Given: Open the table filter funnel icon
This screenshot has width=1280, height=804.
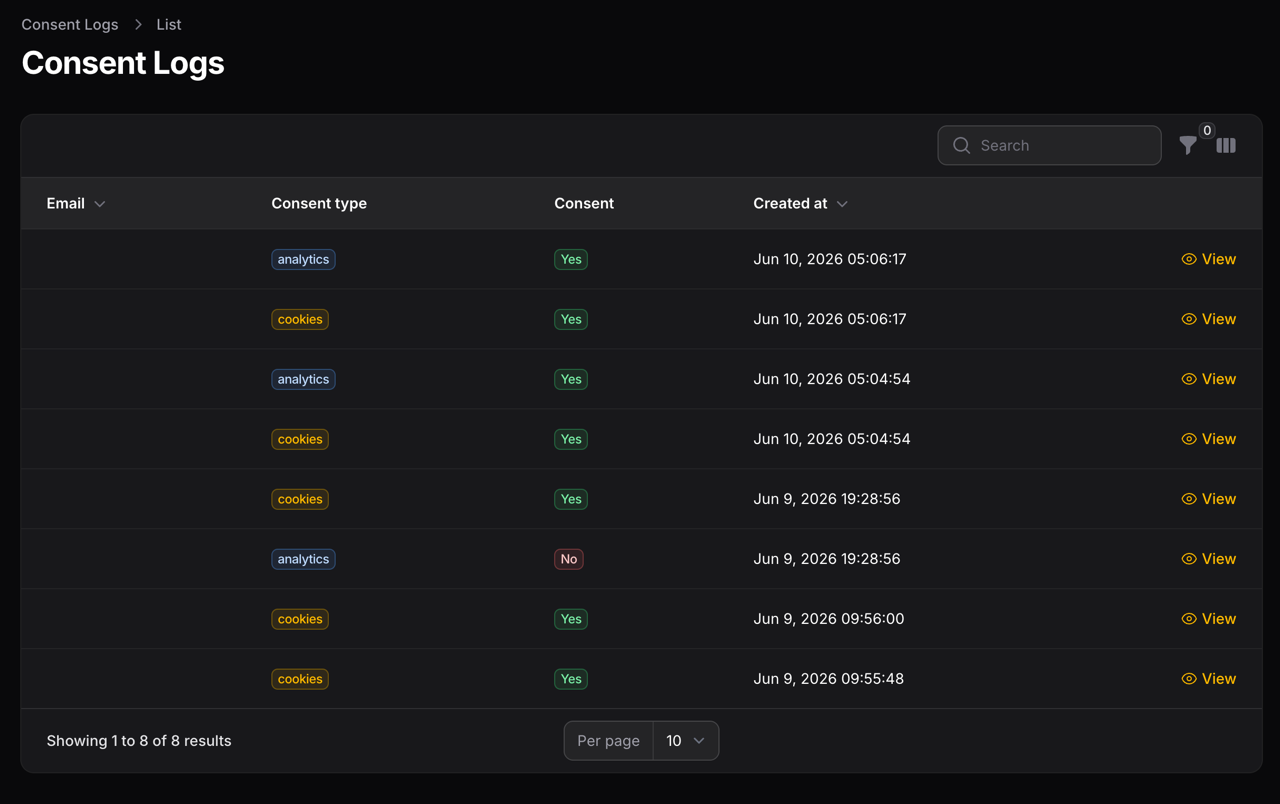Looking at the screenshot, I should click(x=1188, y=146).
